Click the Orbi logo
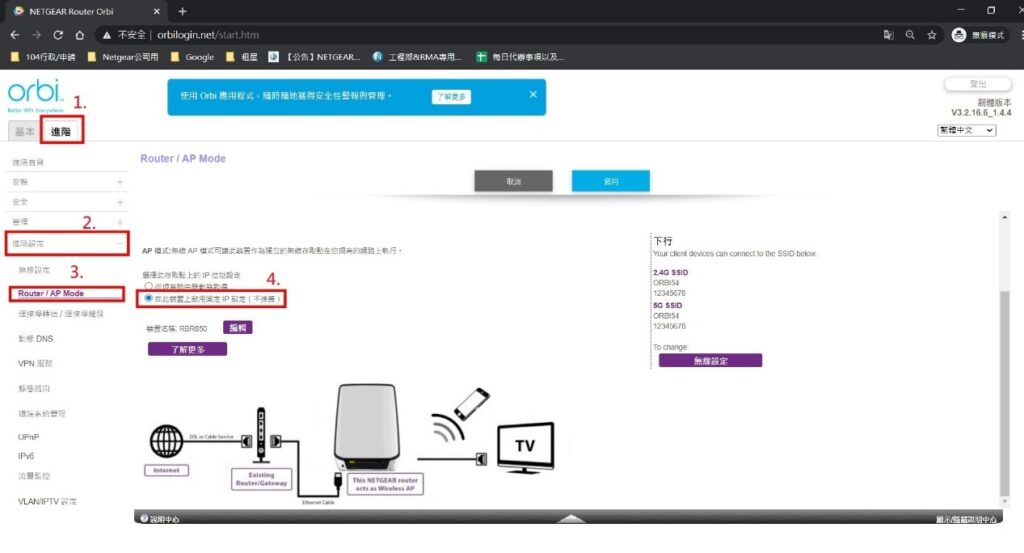 (31, 93)
